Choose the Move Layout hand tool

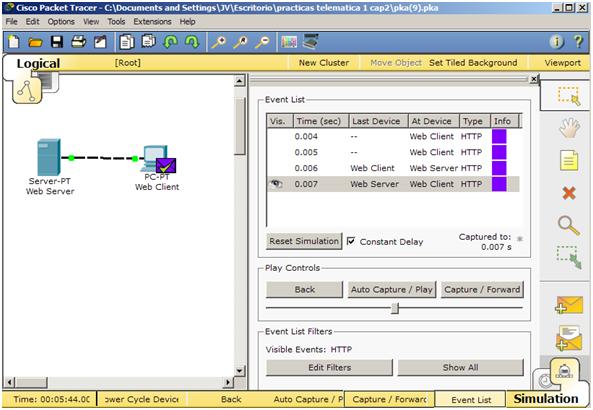click(569, 127)
